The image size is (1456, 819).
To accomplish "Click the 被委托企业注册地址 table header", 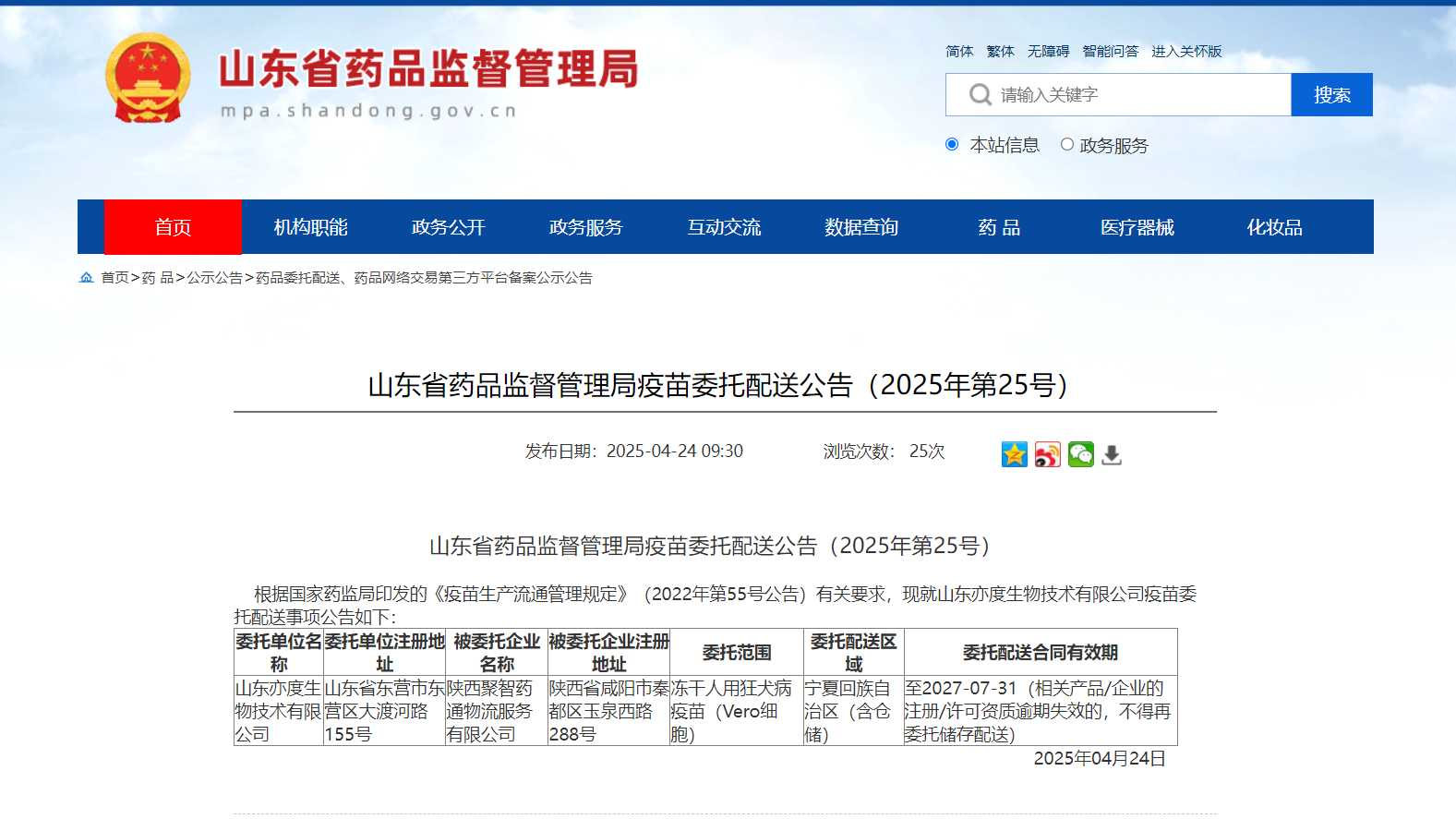I will (609, 653).
